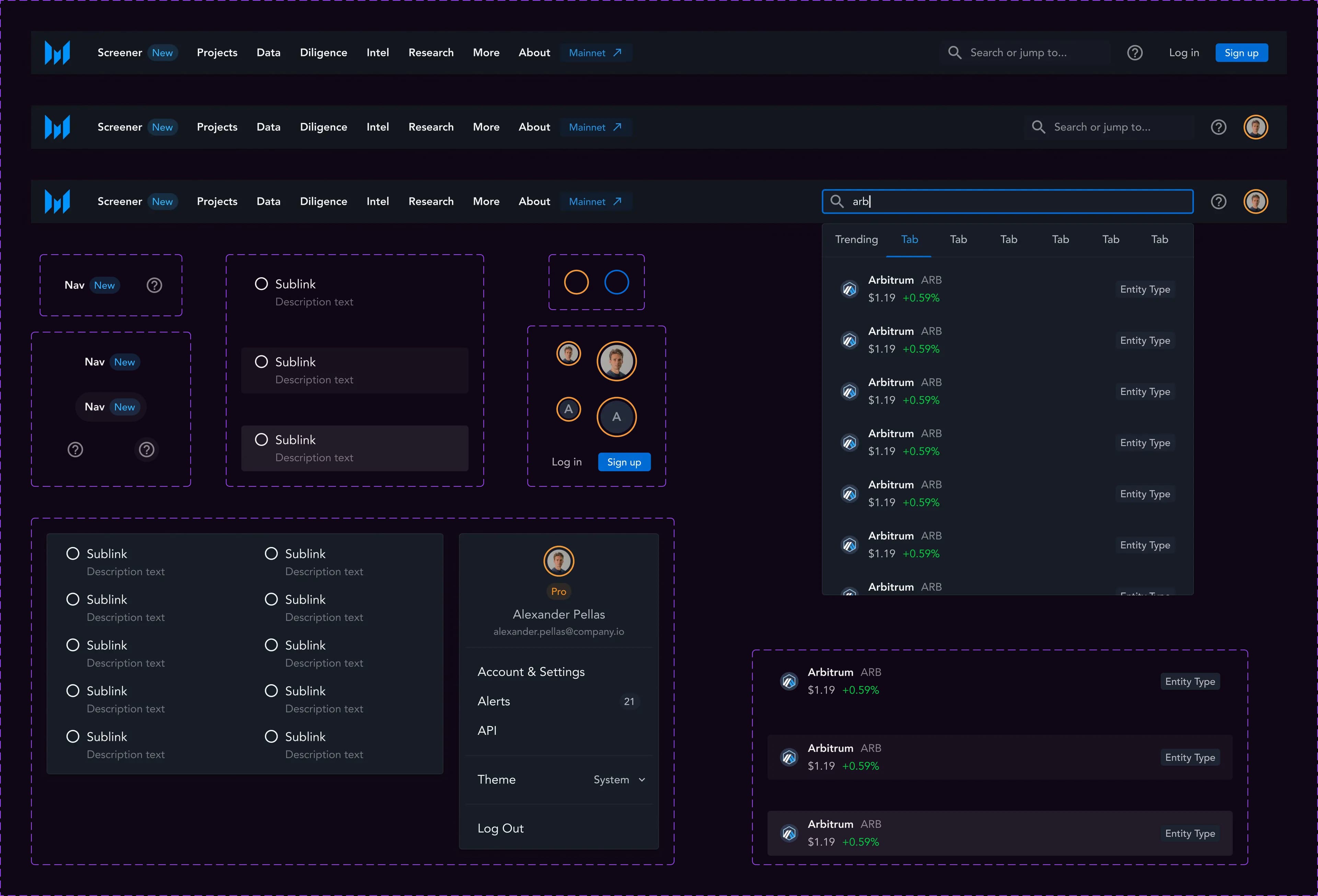1318x896 pixels.
Task: Click the Pro badge under the avatar
Action: click(x=559, y=592)
